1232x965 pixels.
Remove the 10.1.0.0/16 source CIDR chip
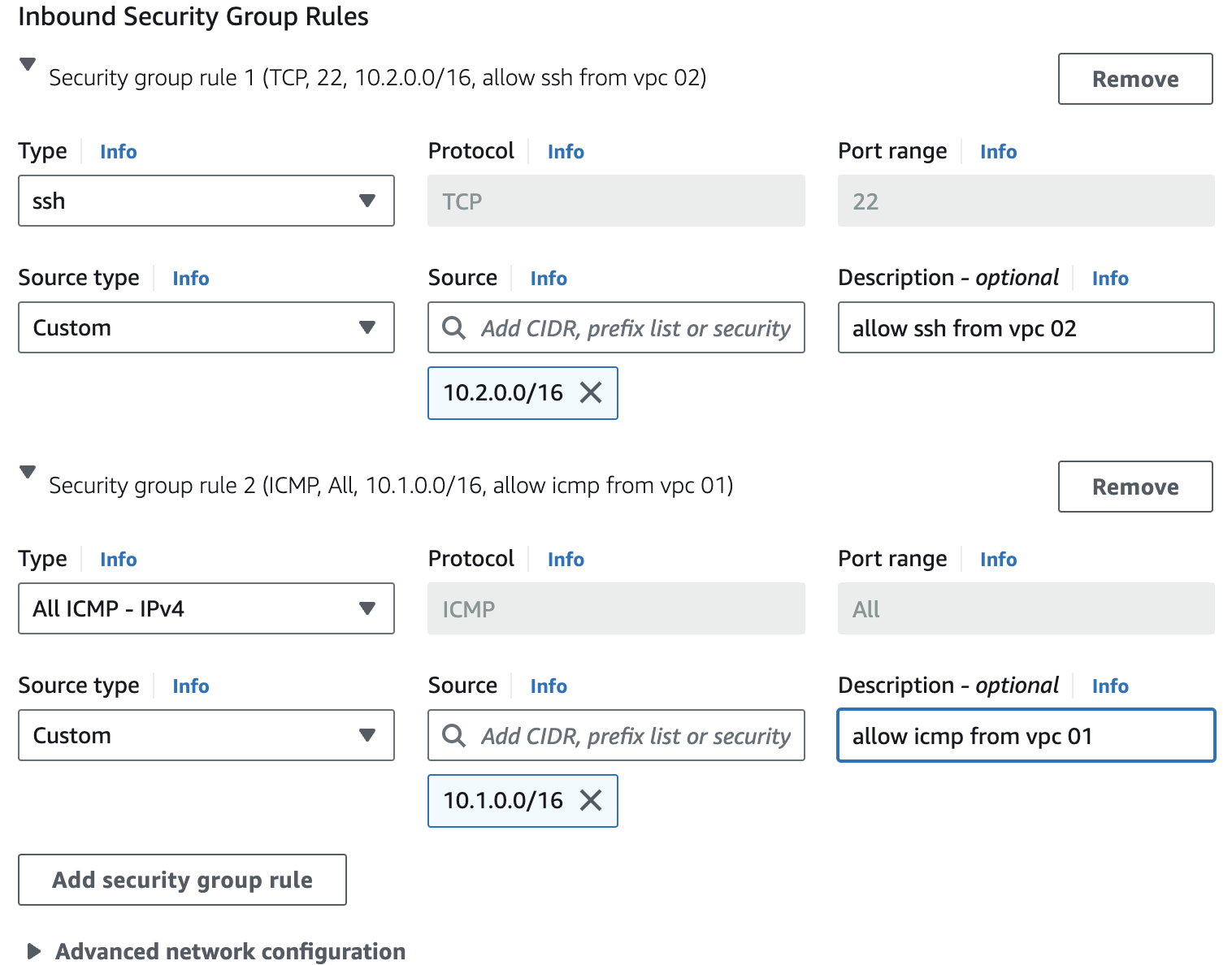(591, 801)
